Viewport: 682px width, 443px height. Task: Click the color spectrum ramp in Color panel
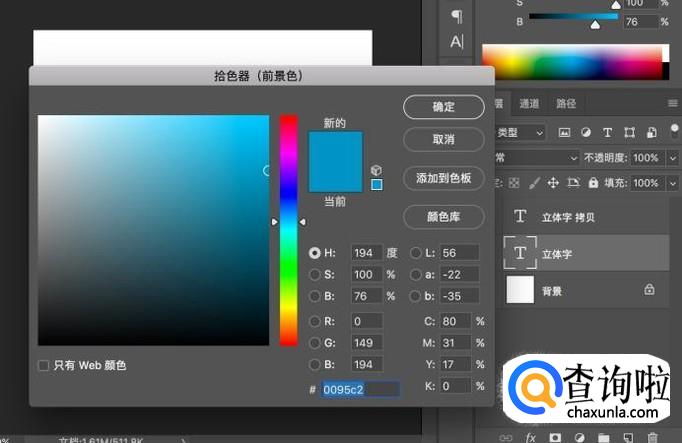click(575, 62)
